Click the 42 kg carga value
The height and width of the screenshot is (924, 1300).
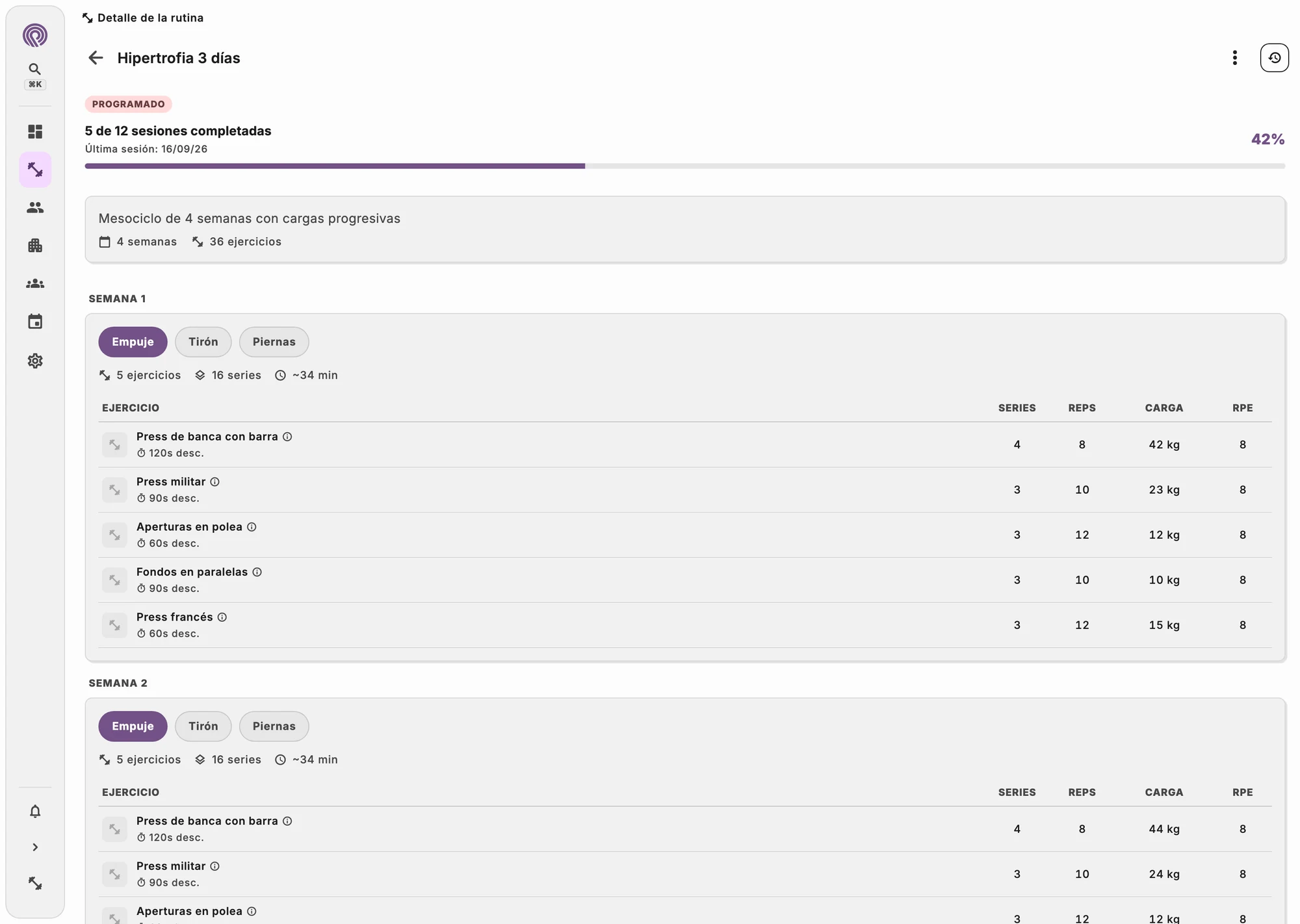1163,445
